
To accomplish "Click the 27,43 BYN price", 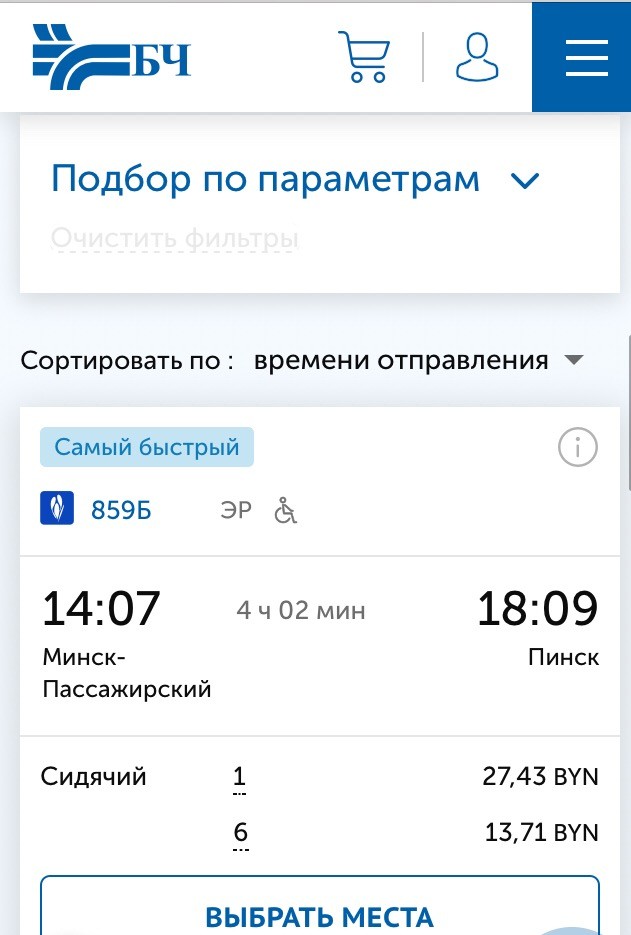I will tap(540, 777).
